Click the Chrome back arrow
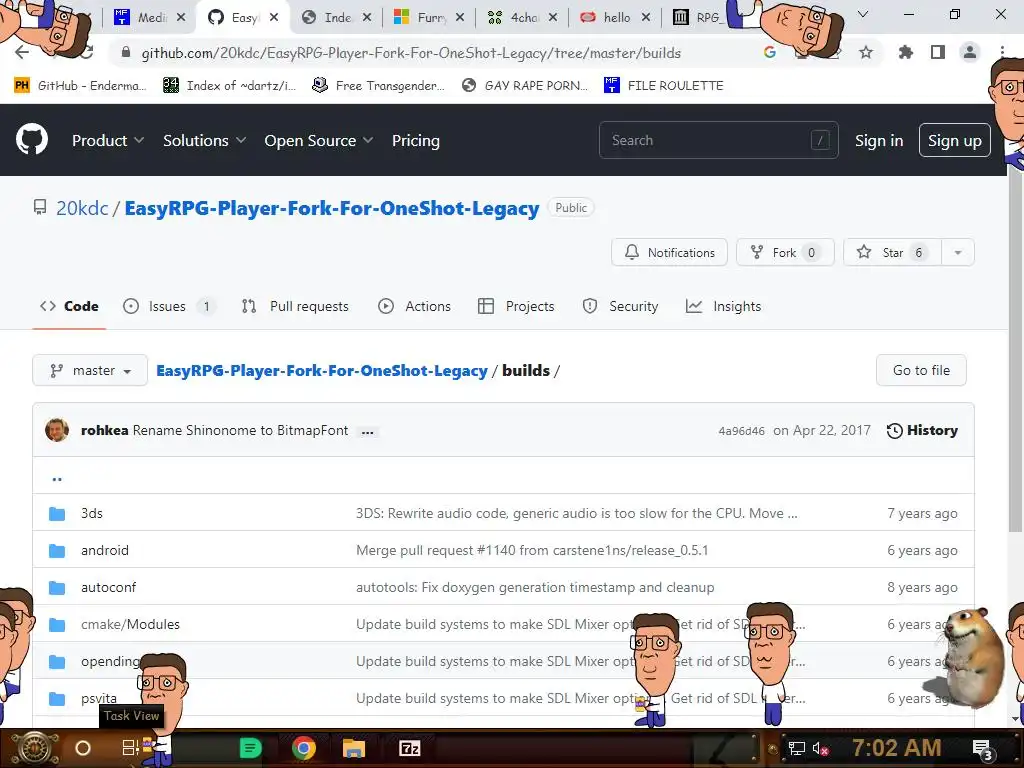This screenshot has width=1024, height=768. tap(22, 53)
